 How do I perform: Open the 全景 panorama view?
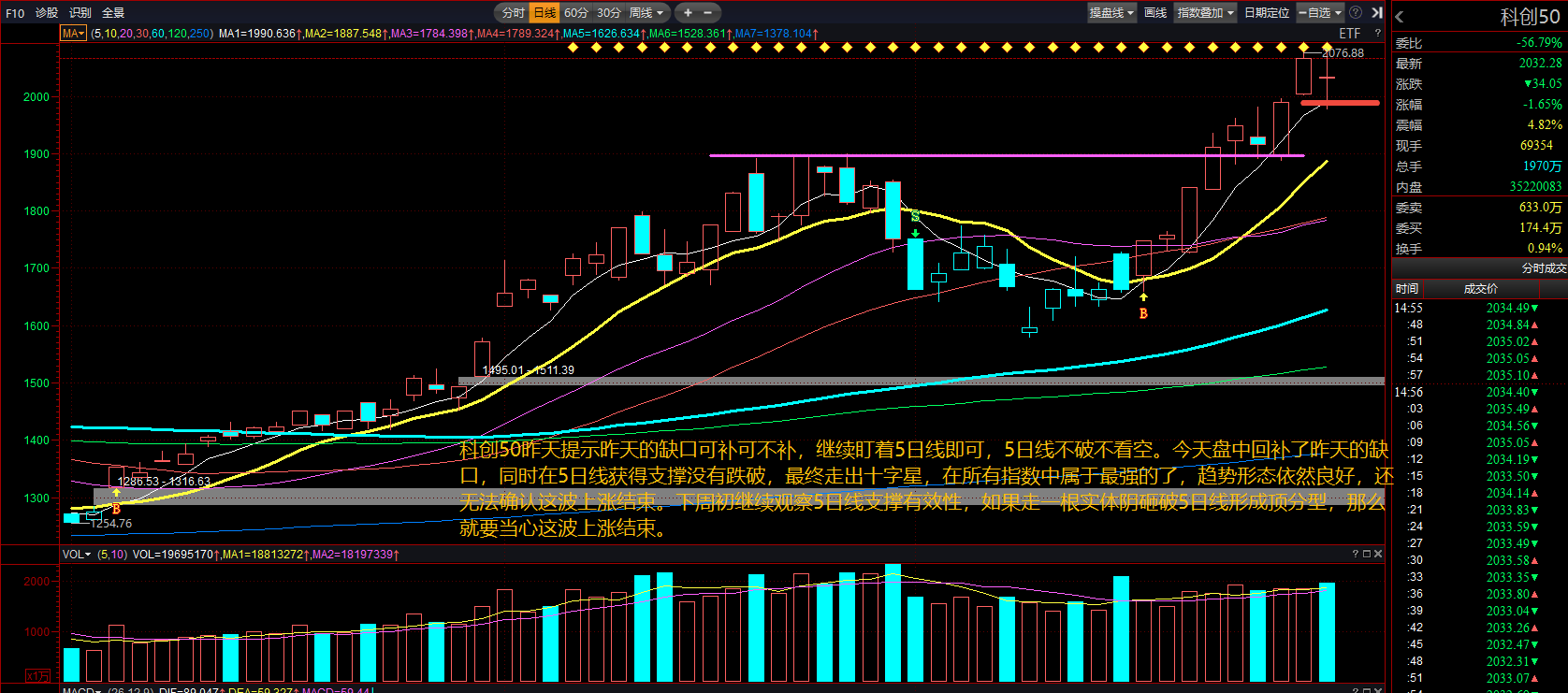113,13
